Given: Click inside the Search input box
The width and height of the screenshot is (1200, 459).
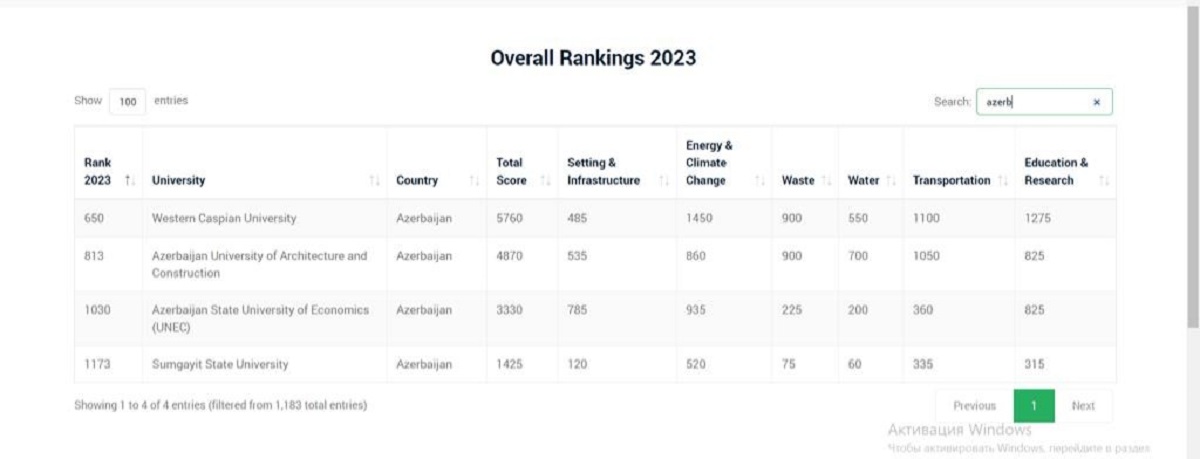Looking at the screenshot, I should tap(1044, 102).
